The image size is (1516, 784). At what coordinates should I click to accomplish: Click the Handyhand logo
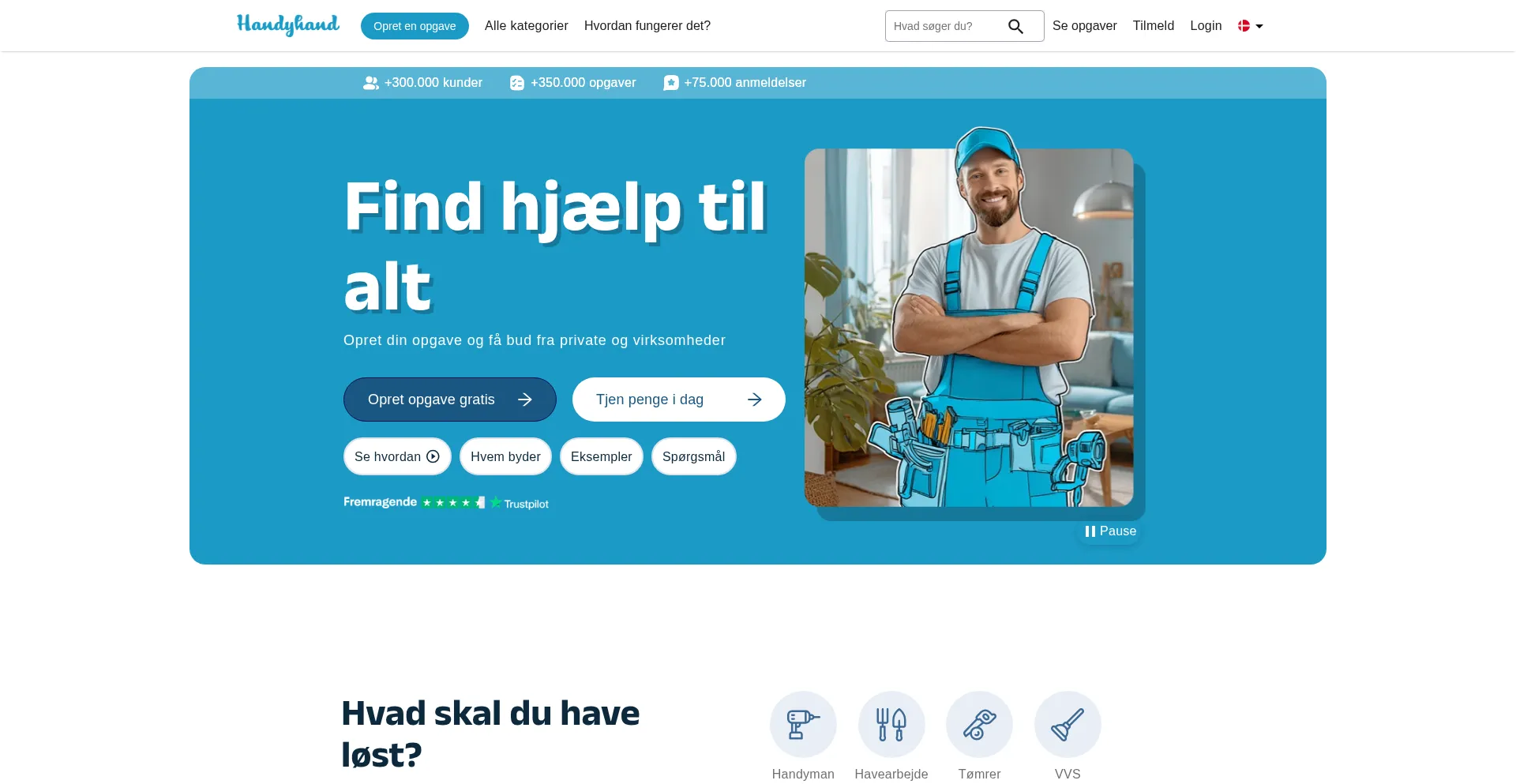pos(288,25)
